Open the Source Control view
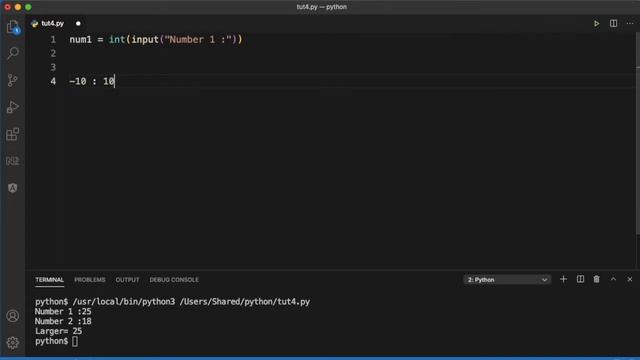Screen dimensions: 640x360 click(13, 80)
